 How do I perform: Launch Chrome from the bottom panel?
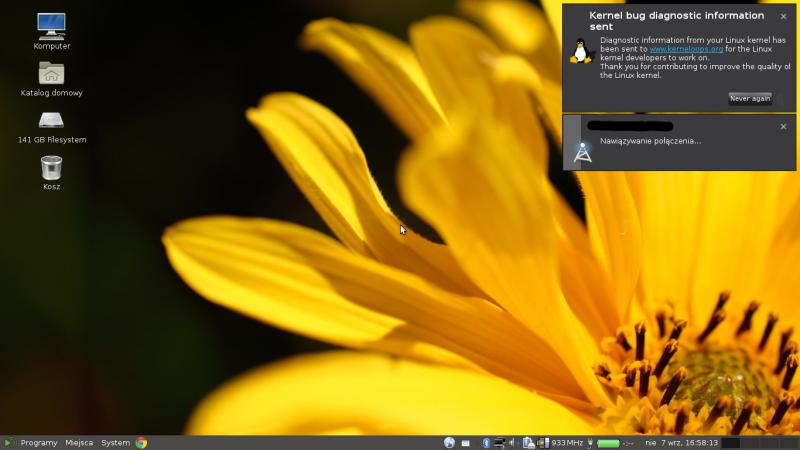click(142, 443)
